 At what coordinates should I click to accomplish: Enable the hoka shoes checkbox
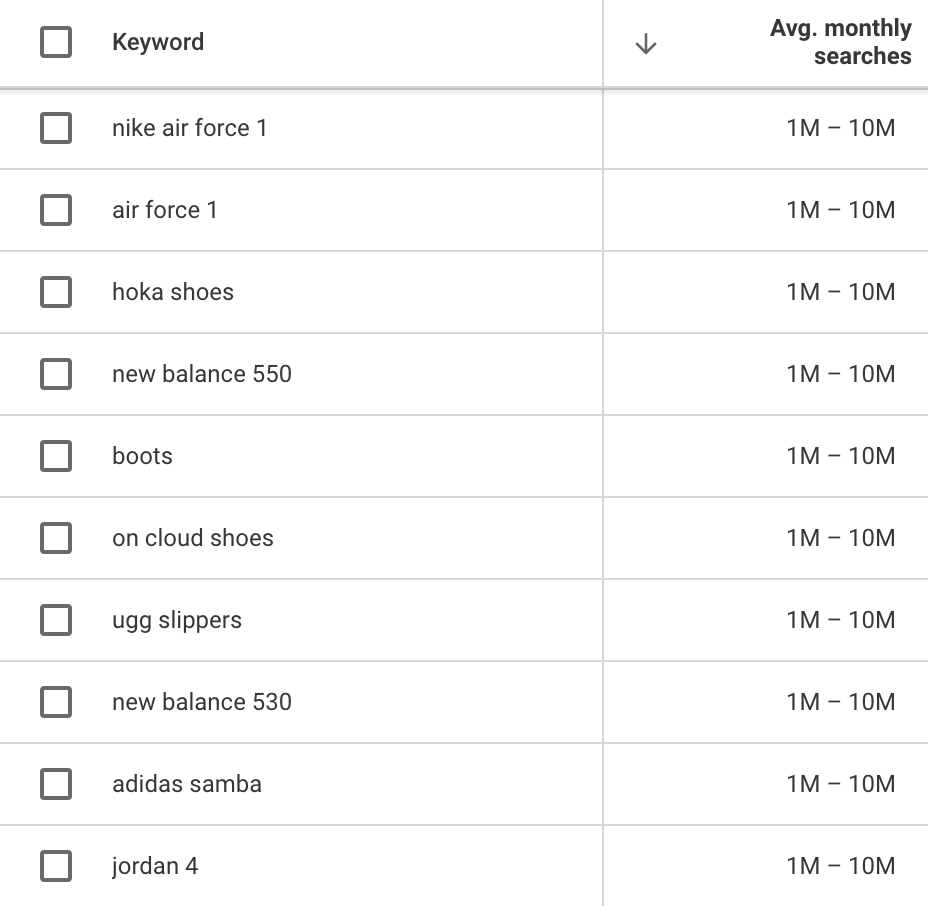tap(56, 292)
